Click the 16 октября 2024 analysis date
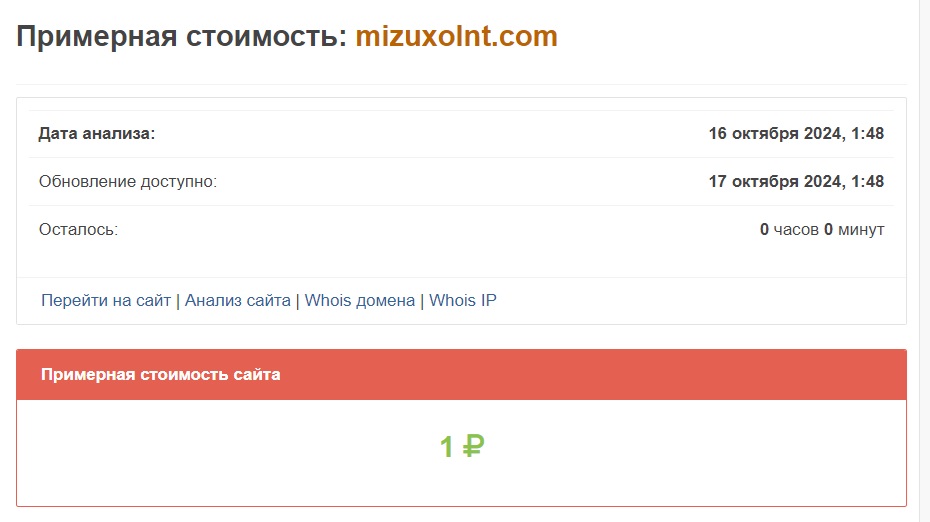The width and height of the screenshot is (930, 522). pos(796,133)
